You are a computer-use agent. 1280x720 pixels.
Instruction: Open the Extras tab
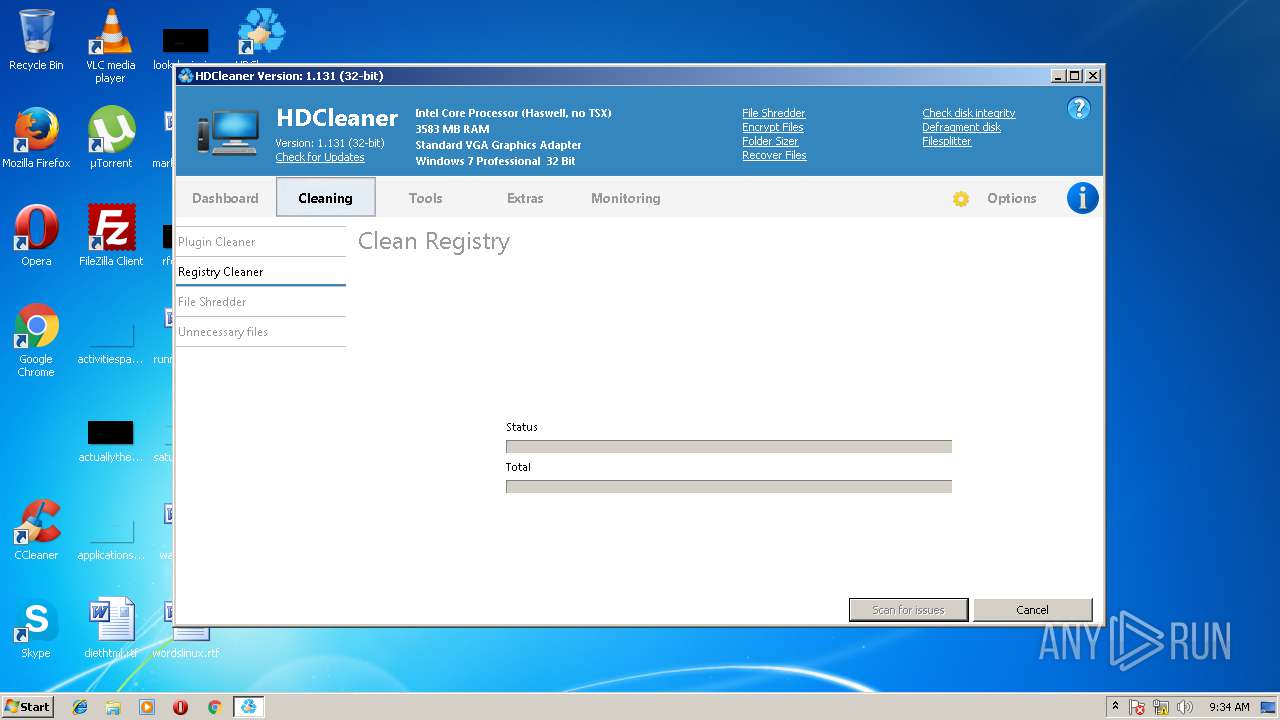point(525,198)
